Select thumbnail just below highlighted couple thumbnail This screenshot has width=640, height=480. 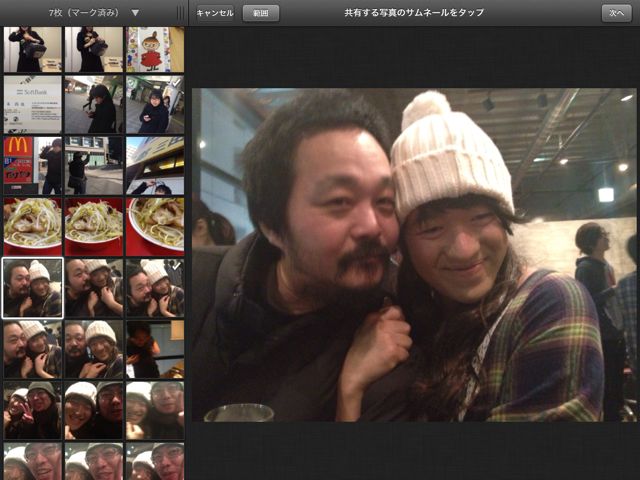click(x=33, y=349)
